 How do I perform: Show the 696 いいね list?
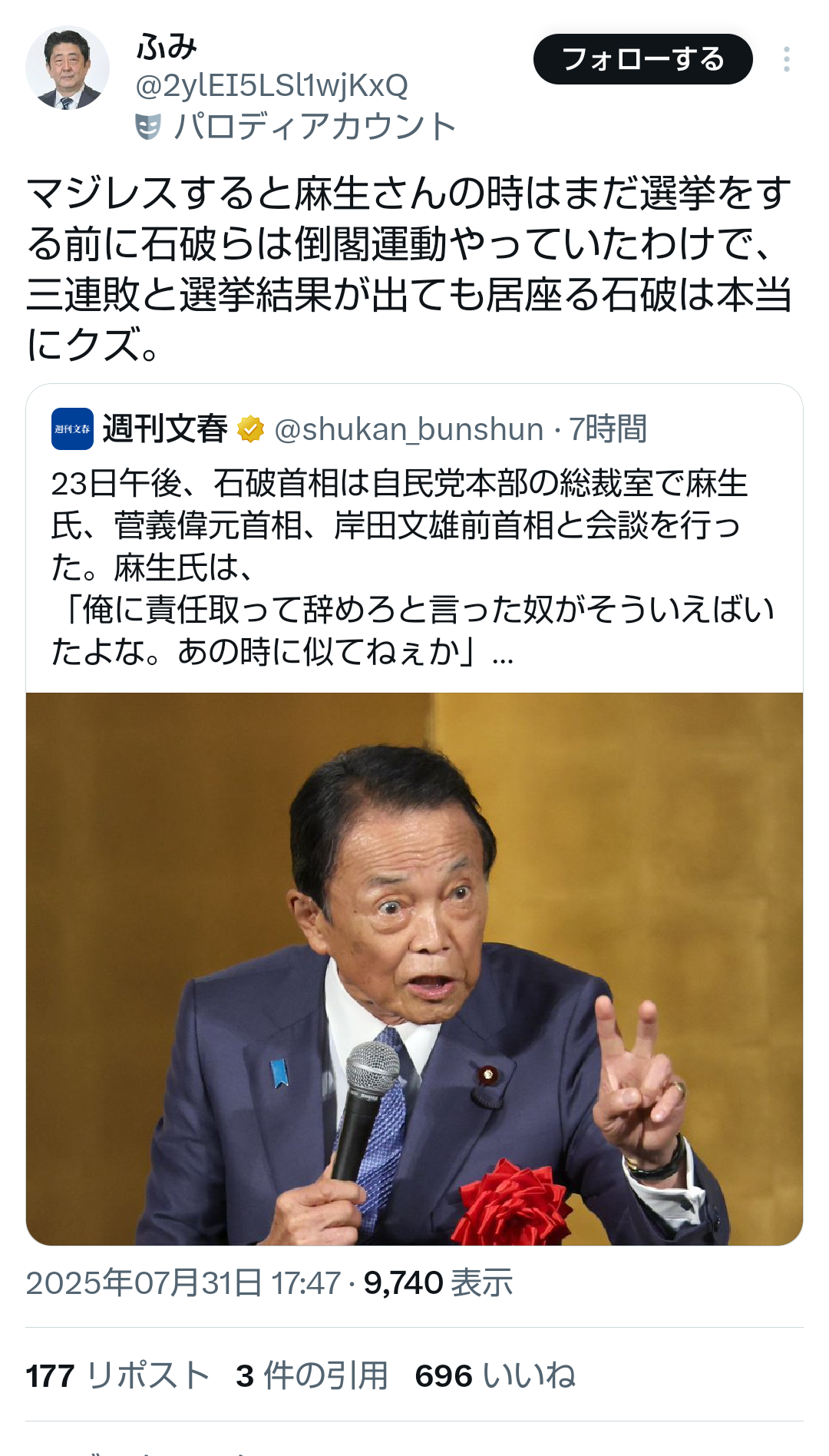pyautogui.click(x=495, y=1375)
